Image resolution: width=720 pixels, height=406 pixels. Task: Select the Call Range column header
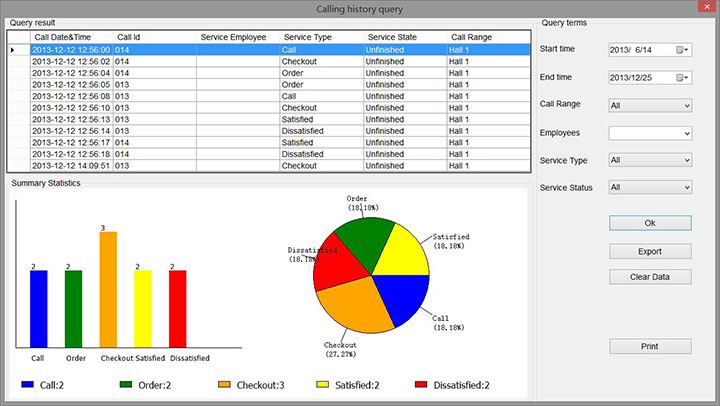[x=472, y=37]
